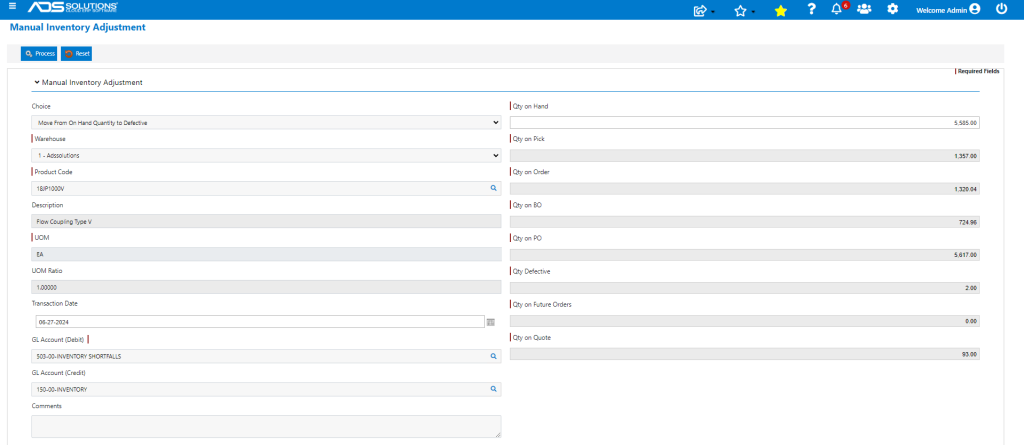This screenshot has width=1024, height=445.
Task: Click the admin profile avatar icon
Action: click(975, 9)
